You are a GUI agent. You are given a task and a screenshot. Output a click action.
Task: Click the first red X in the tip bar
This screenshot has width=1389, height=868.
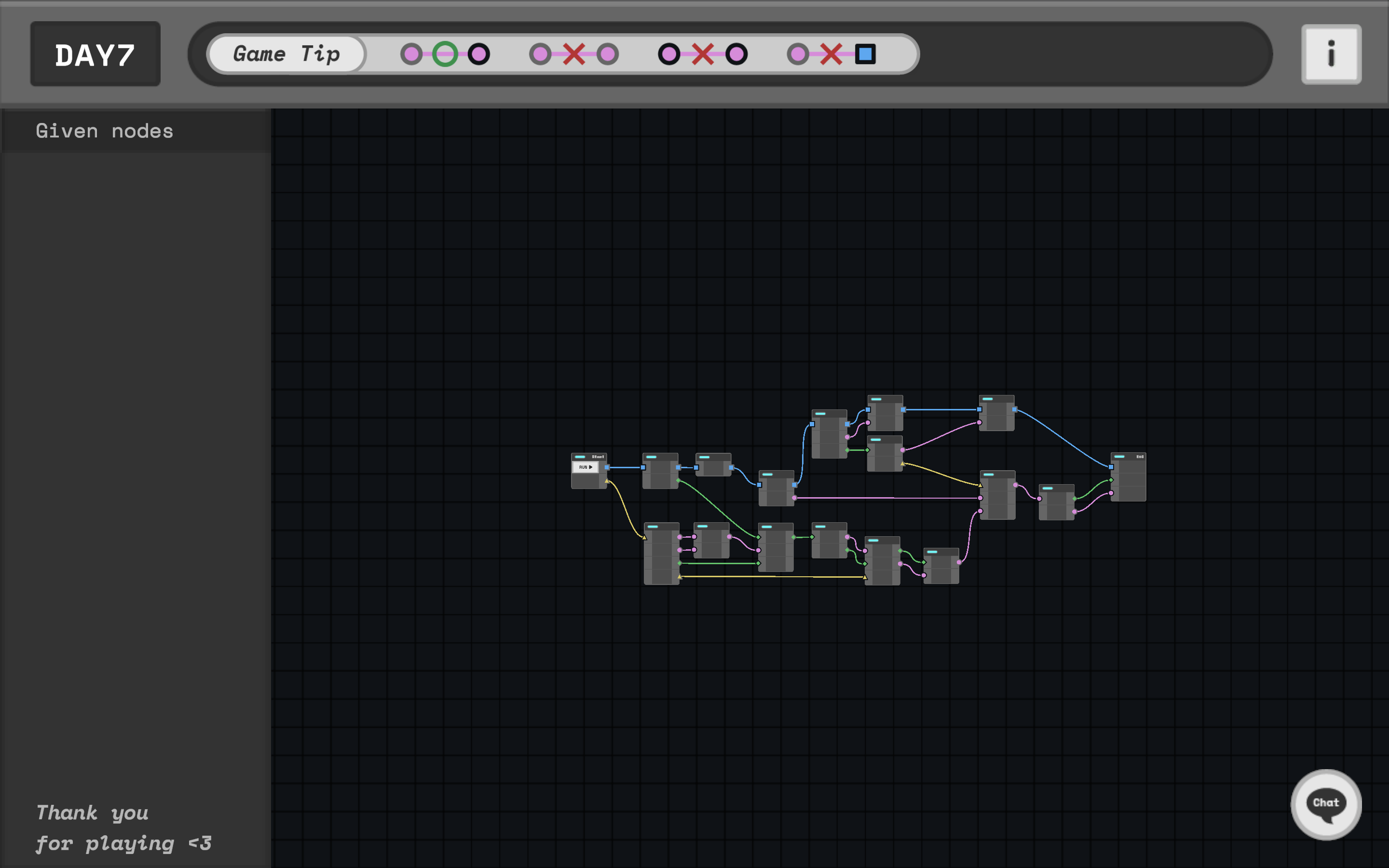[x=573, y=54]
